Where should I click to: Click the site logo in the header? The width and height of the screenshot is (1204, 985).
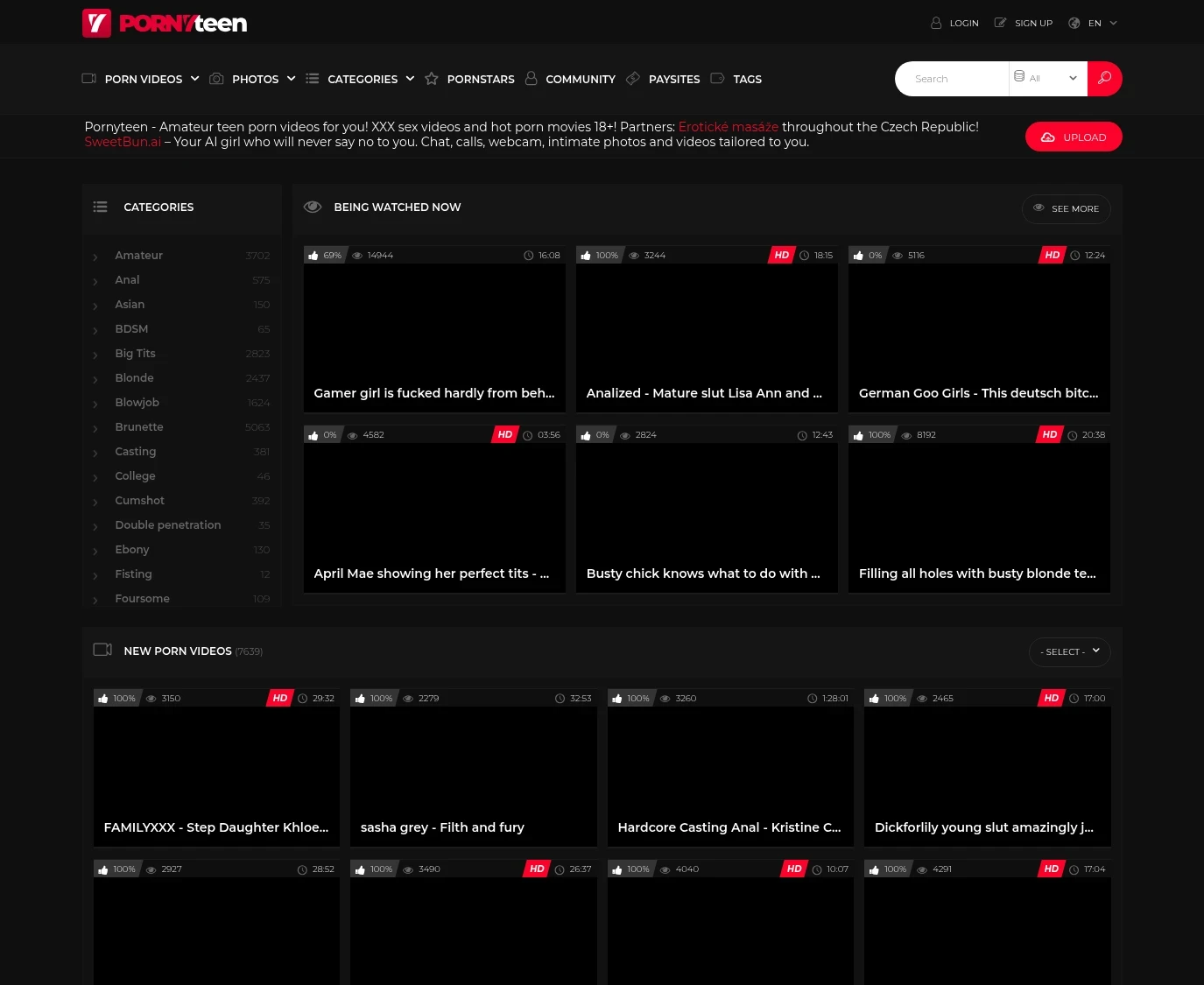pyautogui.click(x=165, y=23)
